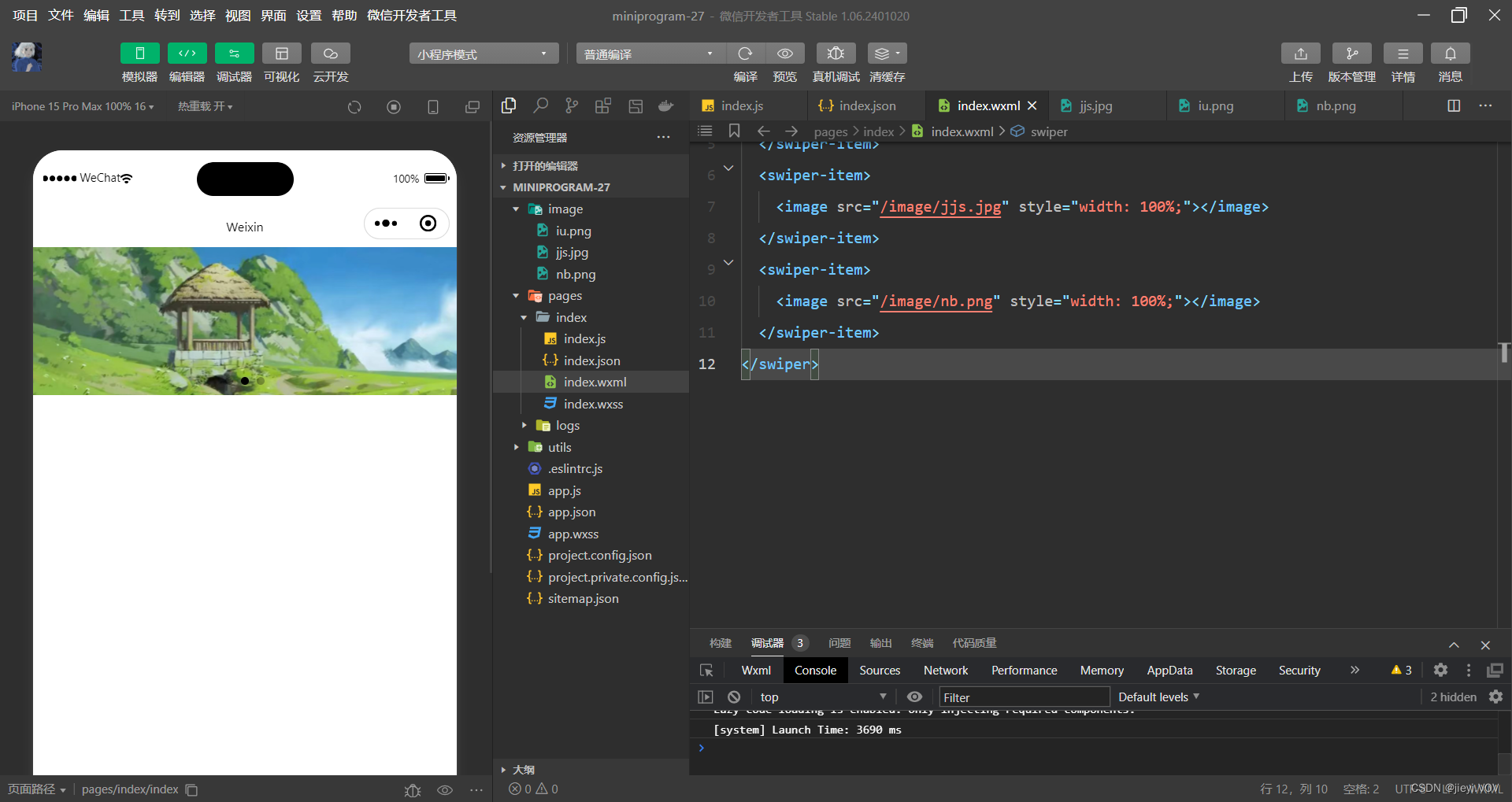Open the 清缓存 clear cache dropdown
This screenshot has width=1512, height=802.
tap(887, 54)
